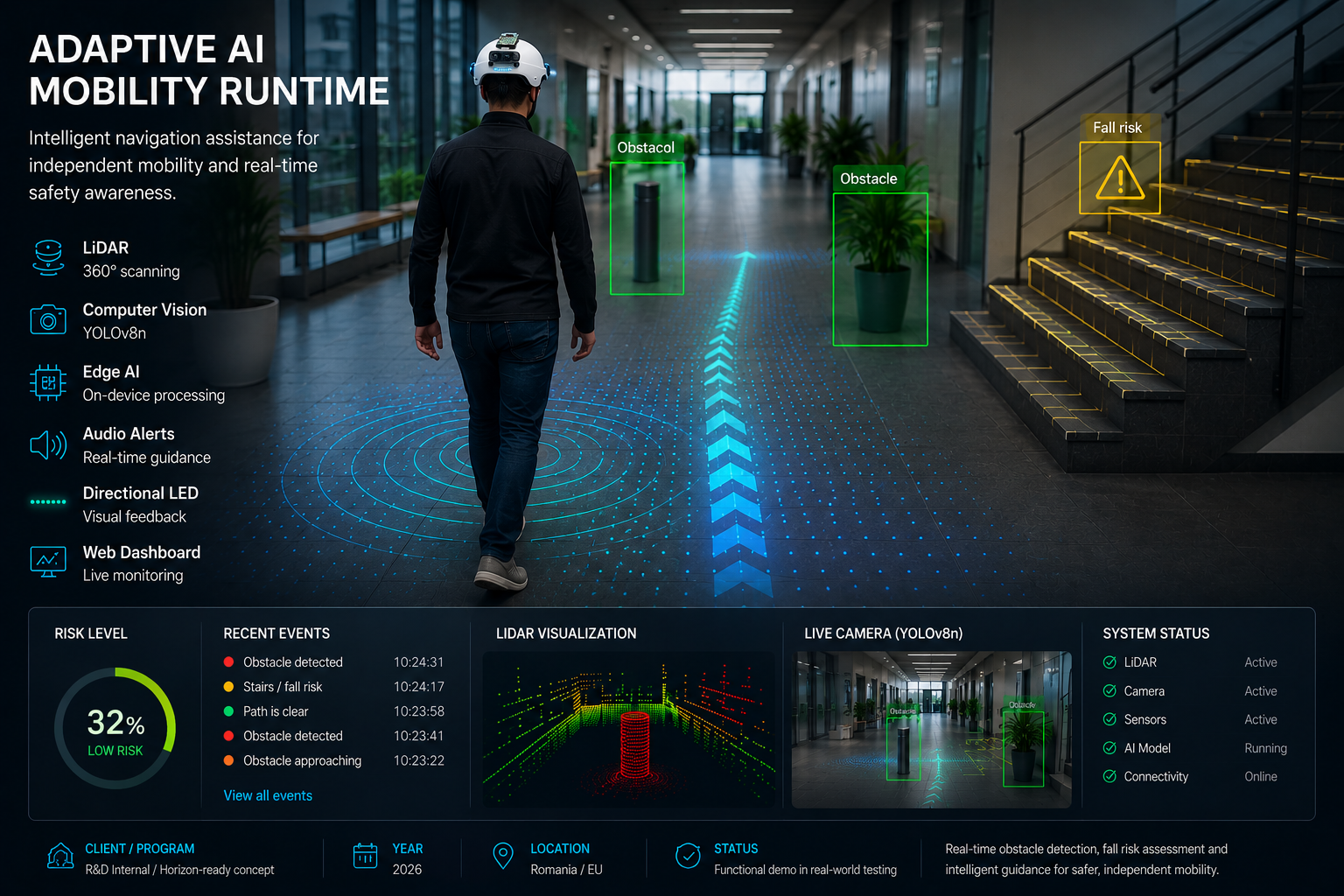Click the YOLOv8n text under Computer Vision
The width and height of the screenshot is (1344, 896).
tap(115, 332)
